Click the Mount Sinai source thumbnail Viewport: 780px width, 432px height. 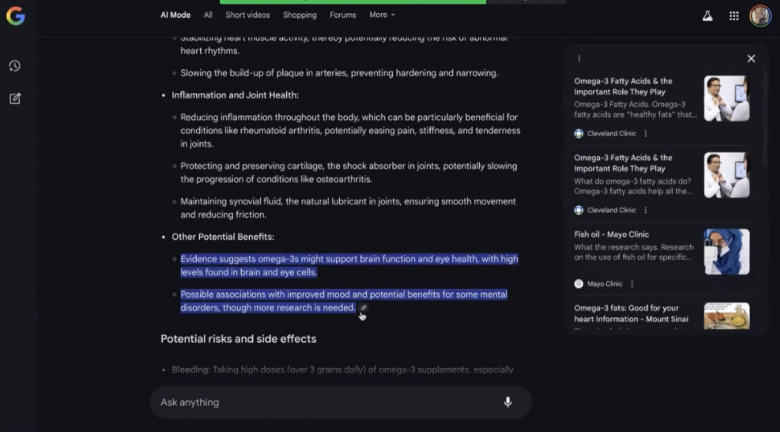[x=727, y=316]
